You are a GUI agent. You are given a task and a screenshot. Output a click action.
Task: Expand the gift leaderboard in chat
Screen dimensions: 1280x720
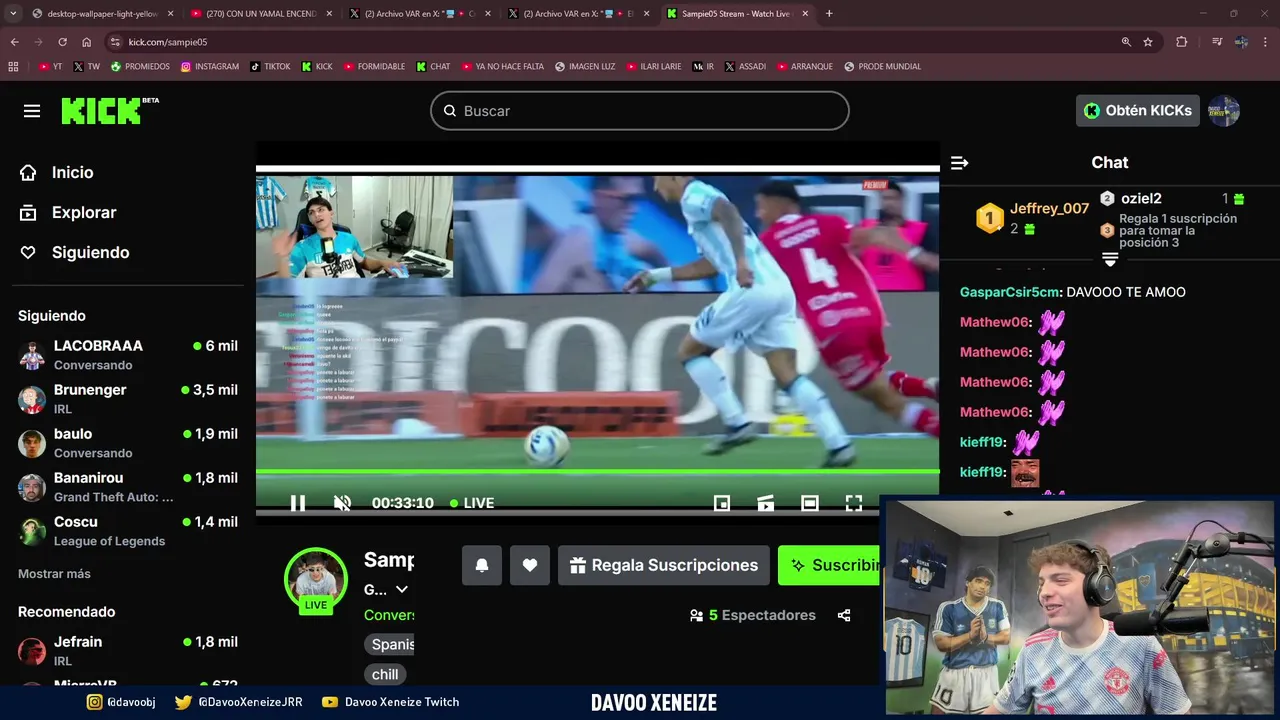pos(1110,260)
